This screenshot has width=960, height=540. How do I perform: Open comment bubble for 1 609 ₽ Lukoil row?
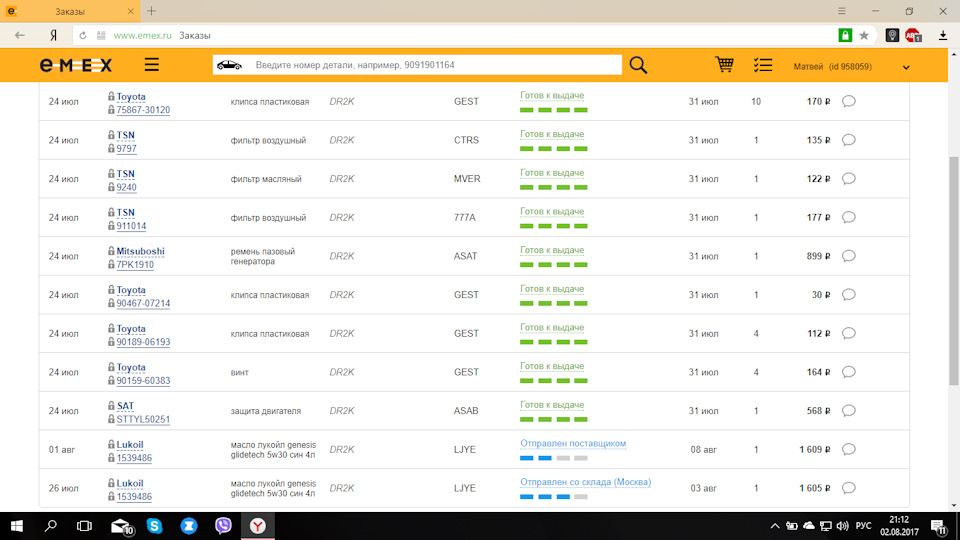849,449
